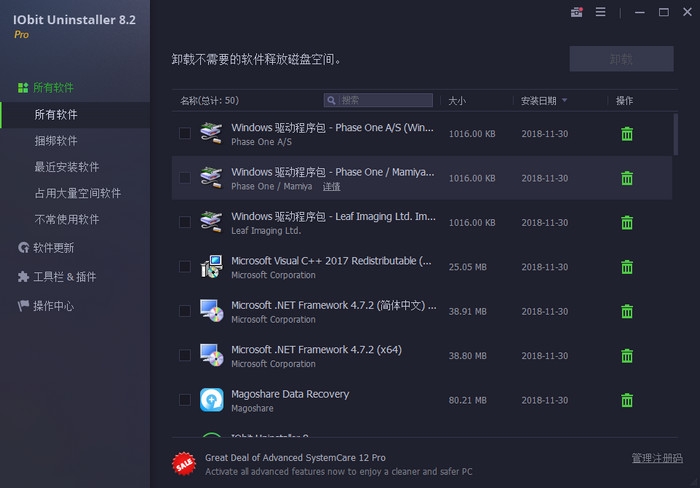Click trash icon for .NET Framework 4.7.2 (x64)
The width and height of the screenshot is (700, 488).
pos(627,356)
